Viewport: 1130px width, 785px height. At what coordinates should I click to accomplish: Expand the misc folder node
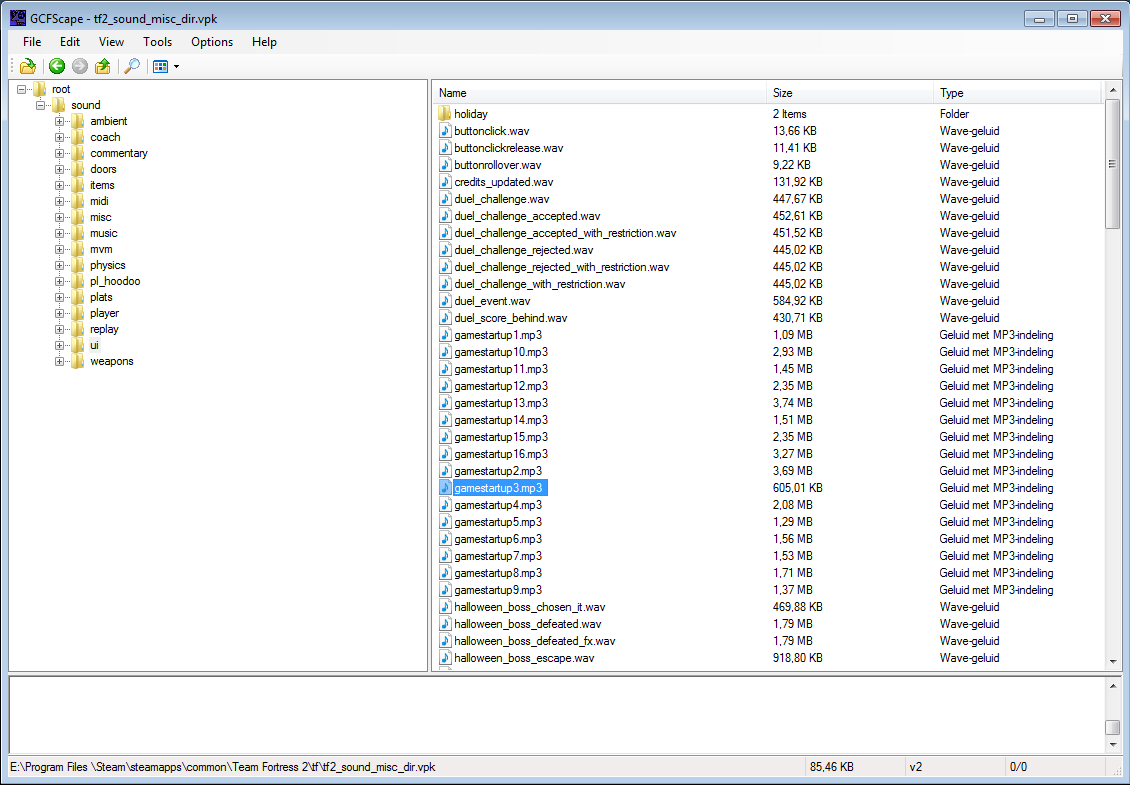[x=60, y=217]
